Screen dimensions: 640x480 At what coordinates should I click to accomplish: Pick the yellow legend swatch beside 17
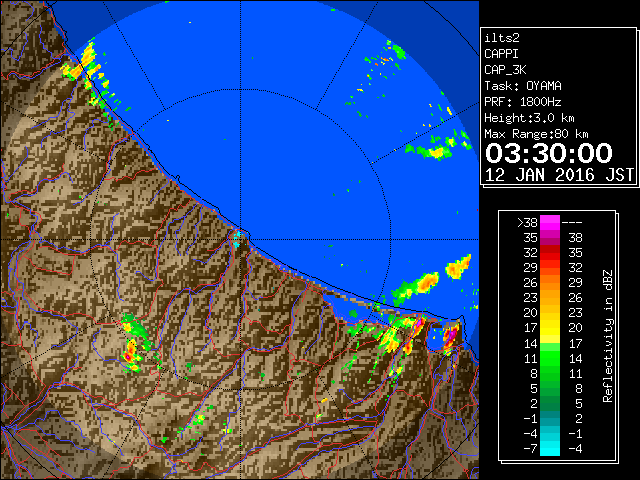coord(550,328)
